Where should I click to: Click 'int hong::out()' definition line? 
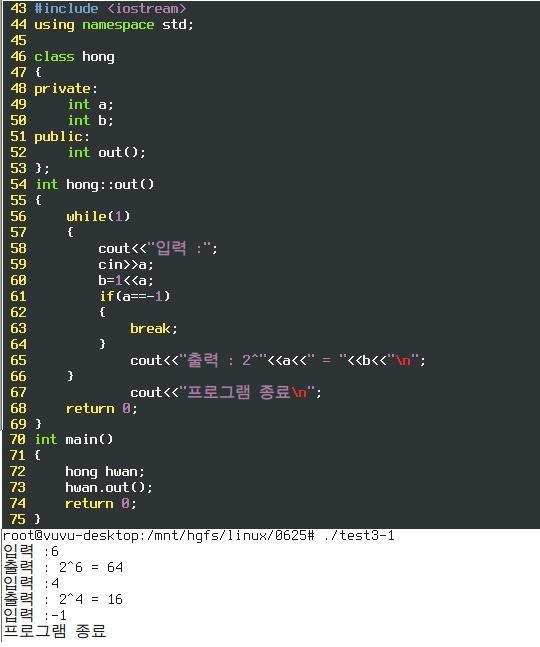(x=94, y=184)
